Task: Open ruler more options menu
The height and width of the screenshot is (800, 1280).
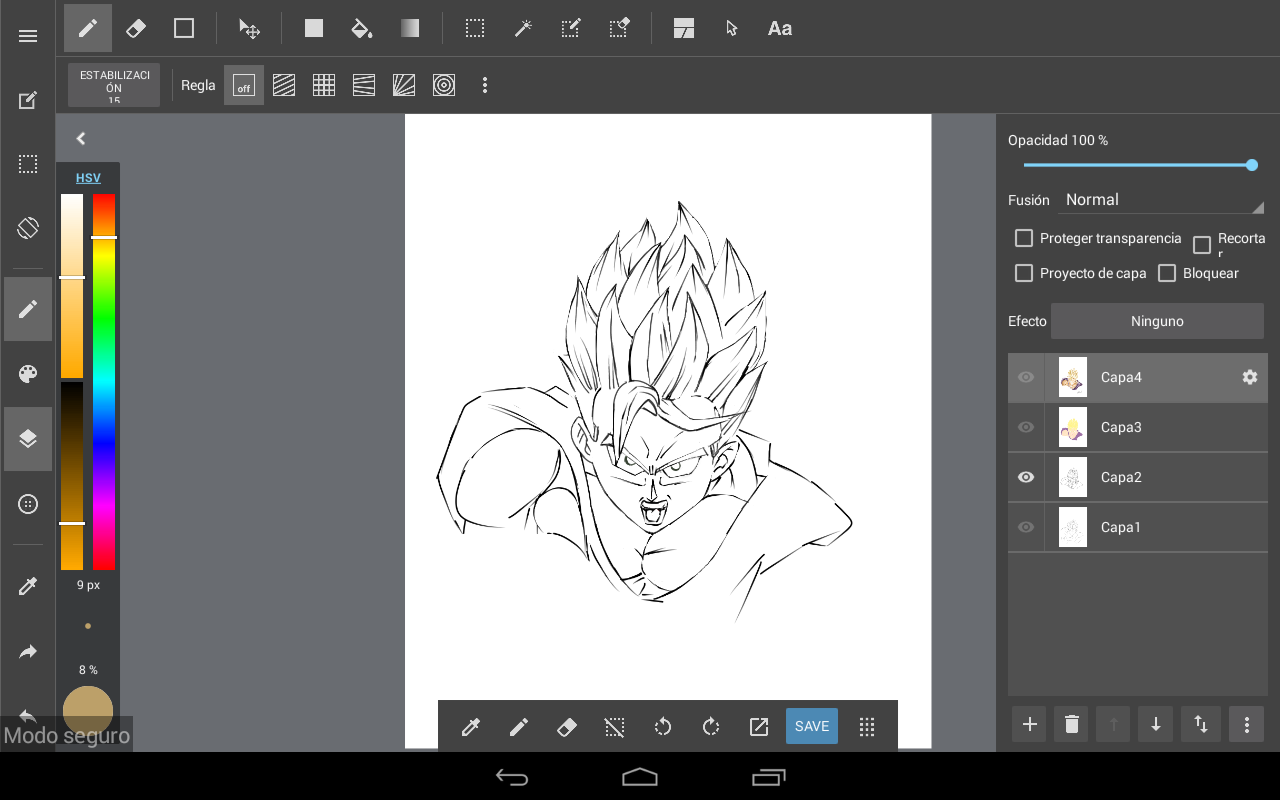Action: pos(485,85)
